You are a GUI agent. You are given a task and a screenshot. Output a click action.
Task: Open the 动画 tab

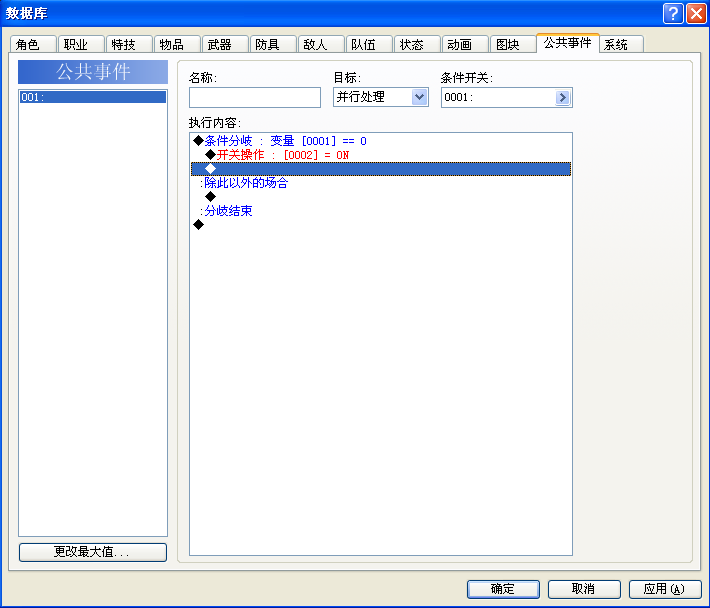pyautogui.click(x=465, y=44)
